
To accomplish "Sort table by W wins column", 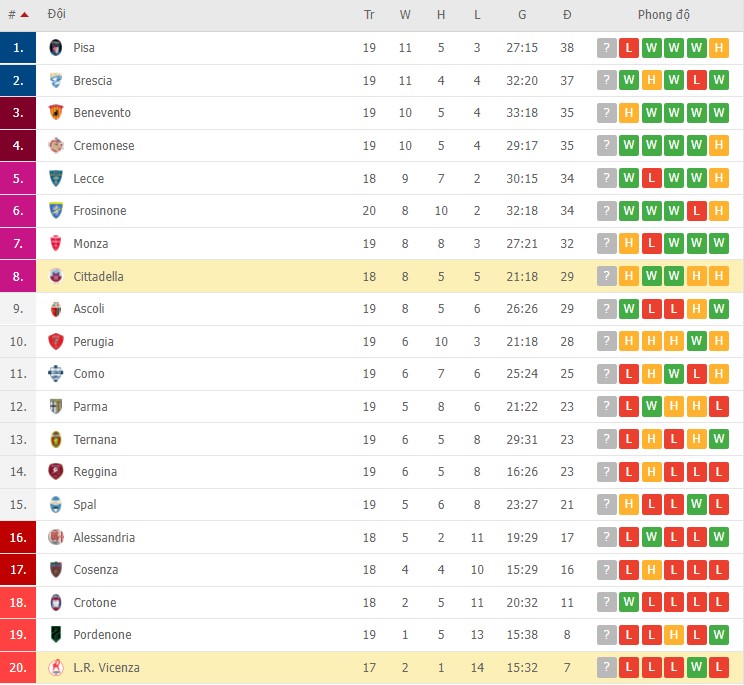I will tap(405, 15).
